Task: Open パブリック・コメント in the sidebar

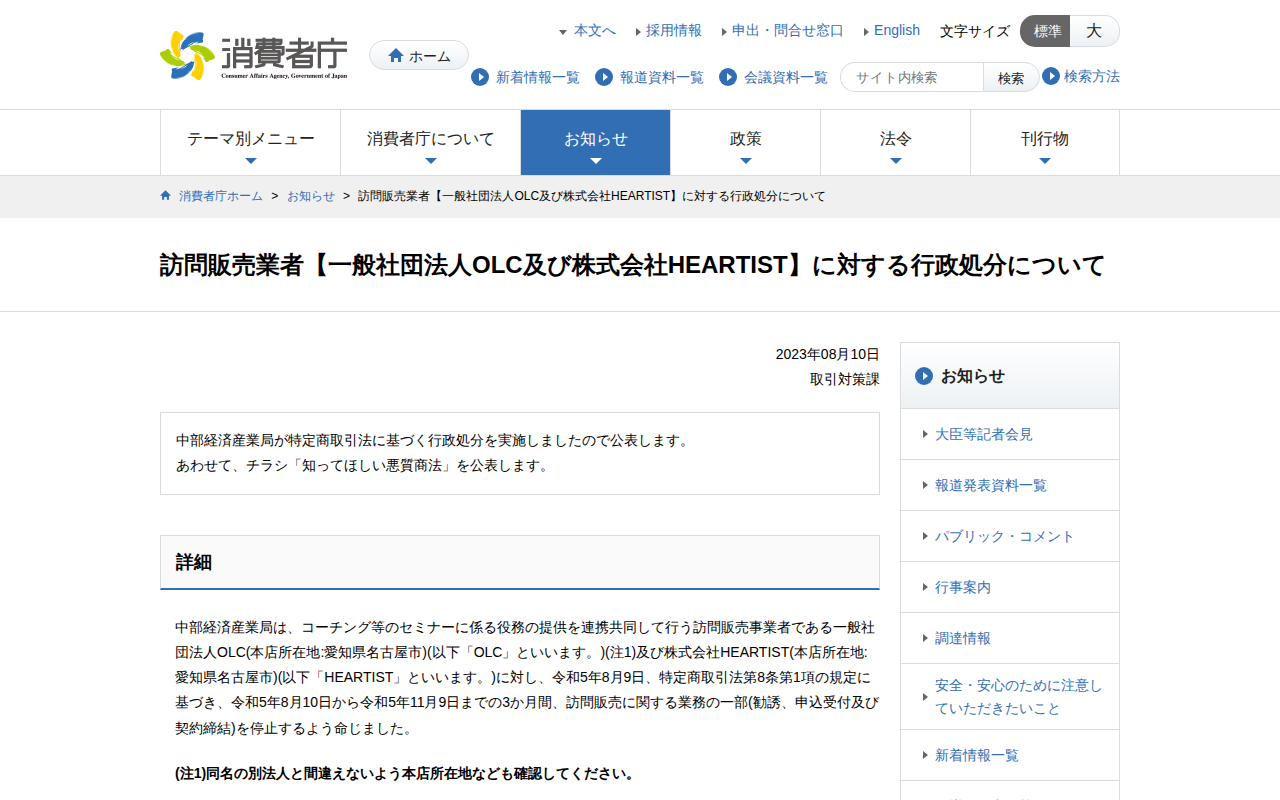Action: pyautogui.click(x=1005, y=536)
